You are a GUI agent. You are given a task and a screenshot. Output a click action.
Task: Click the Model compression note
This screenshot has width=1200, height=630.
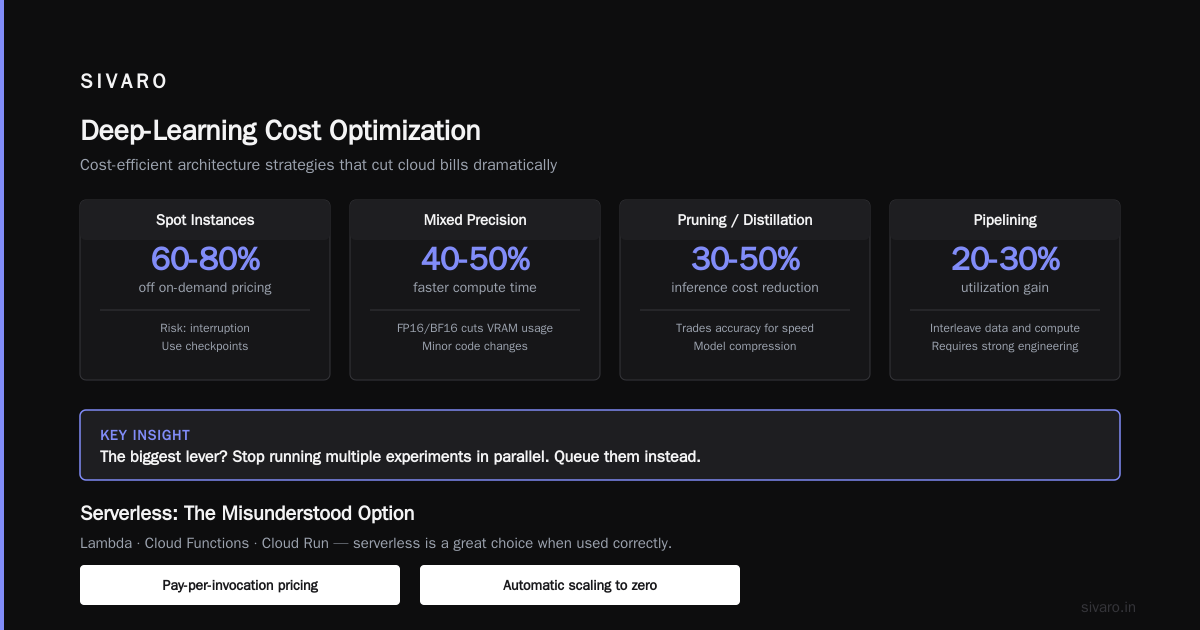[x=745, y=346]
